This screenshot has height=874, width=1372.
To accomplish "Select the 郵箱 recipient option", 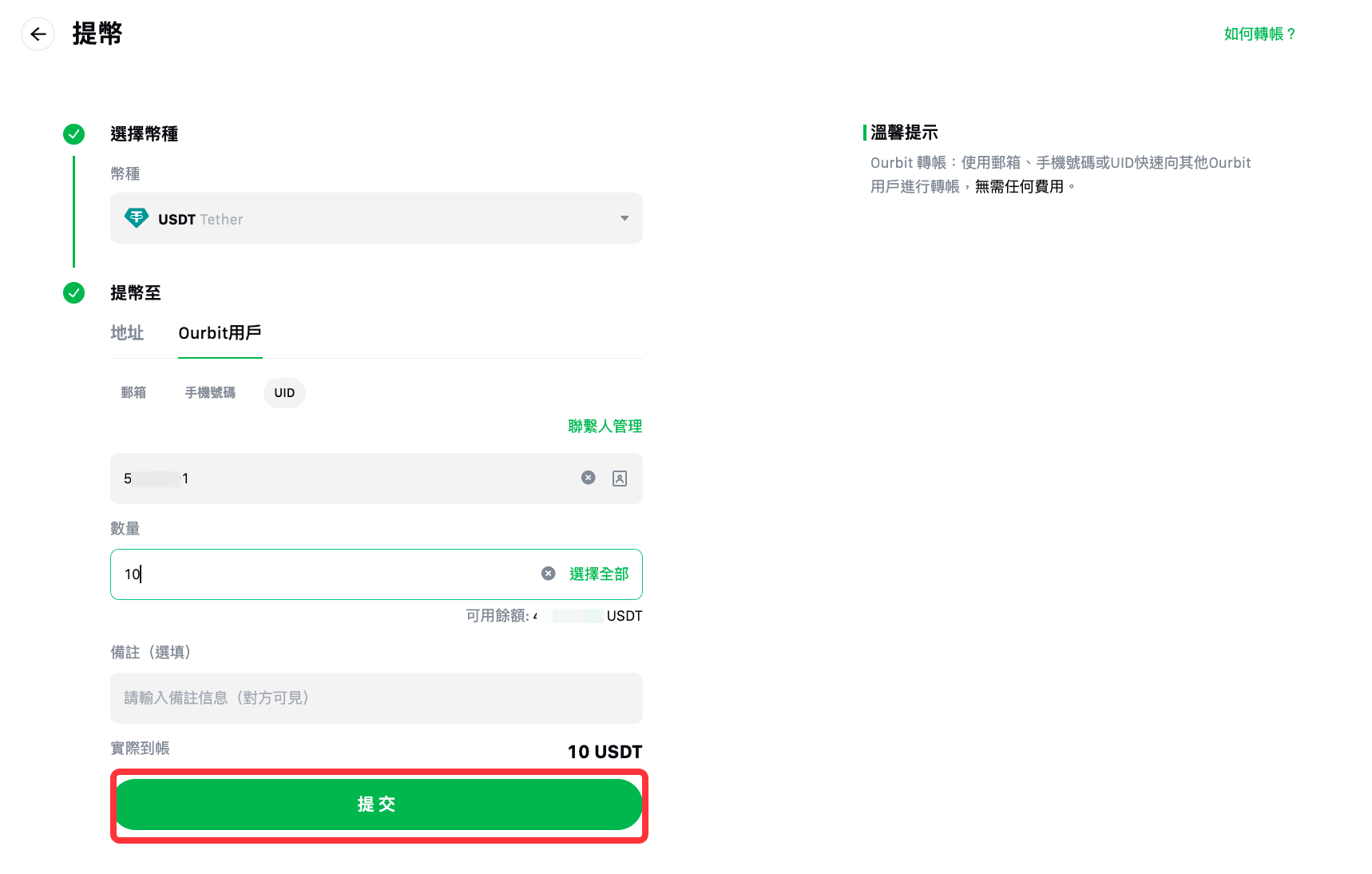I will click(x=133, y=393).
